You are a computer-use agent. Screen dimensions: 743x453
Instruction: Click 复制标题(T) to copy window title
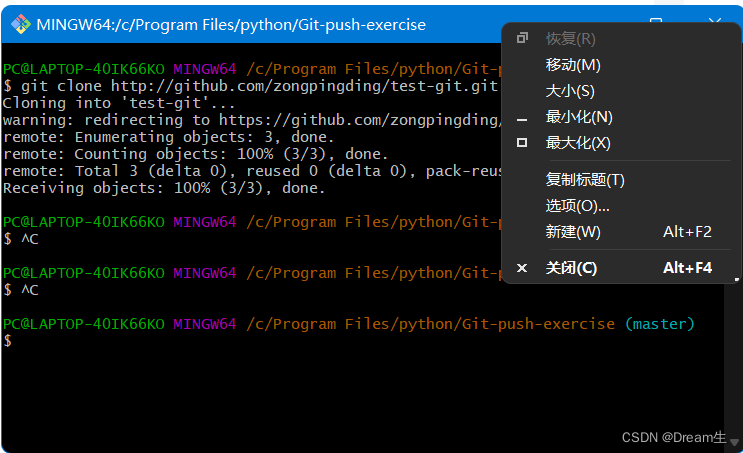[x=585, y=180]
